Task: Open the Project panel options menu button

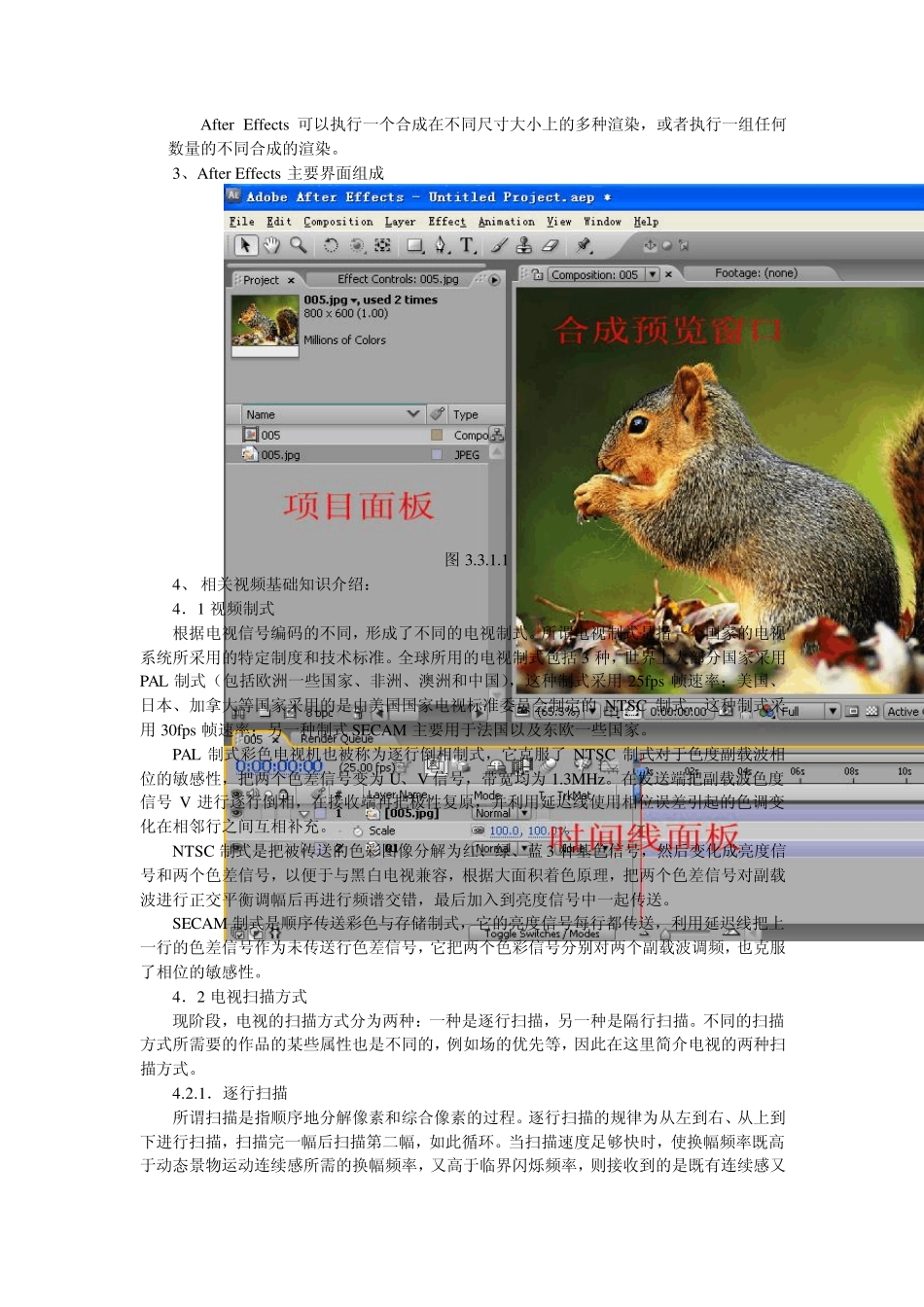Action: (494, 280)
